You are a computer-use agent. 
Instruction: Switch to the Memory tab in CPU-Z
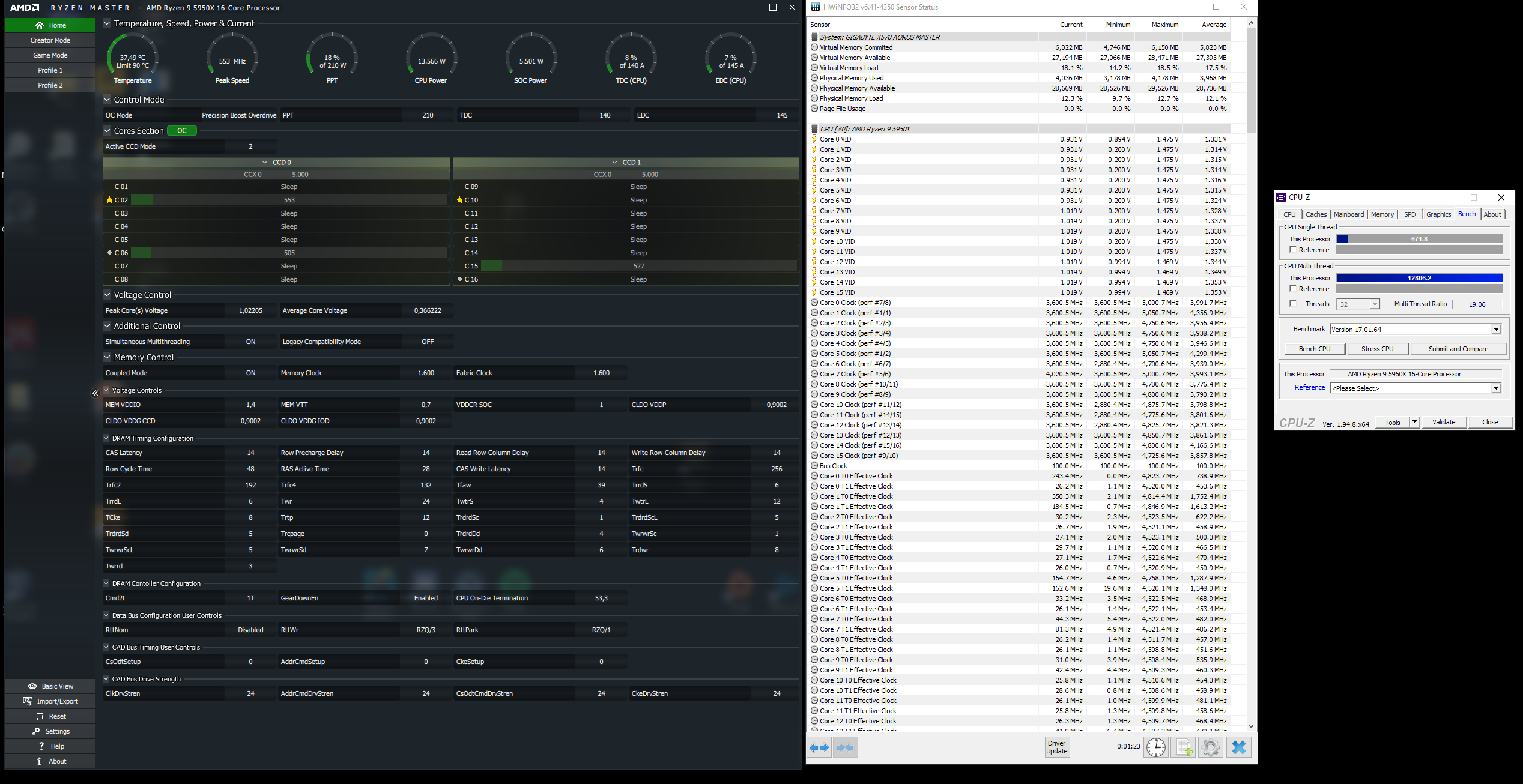coord(1382,214)
